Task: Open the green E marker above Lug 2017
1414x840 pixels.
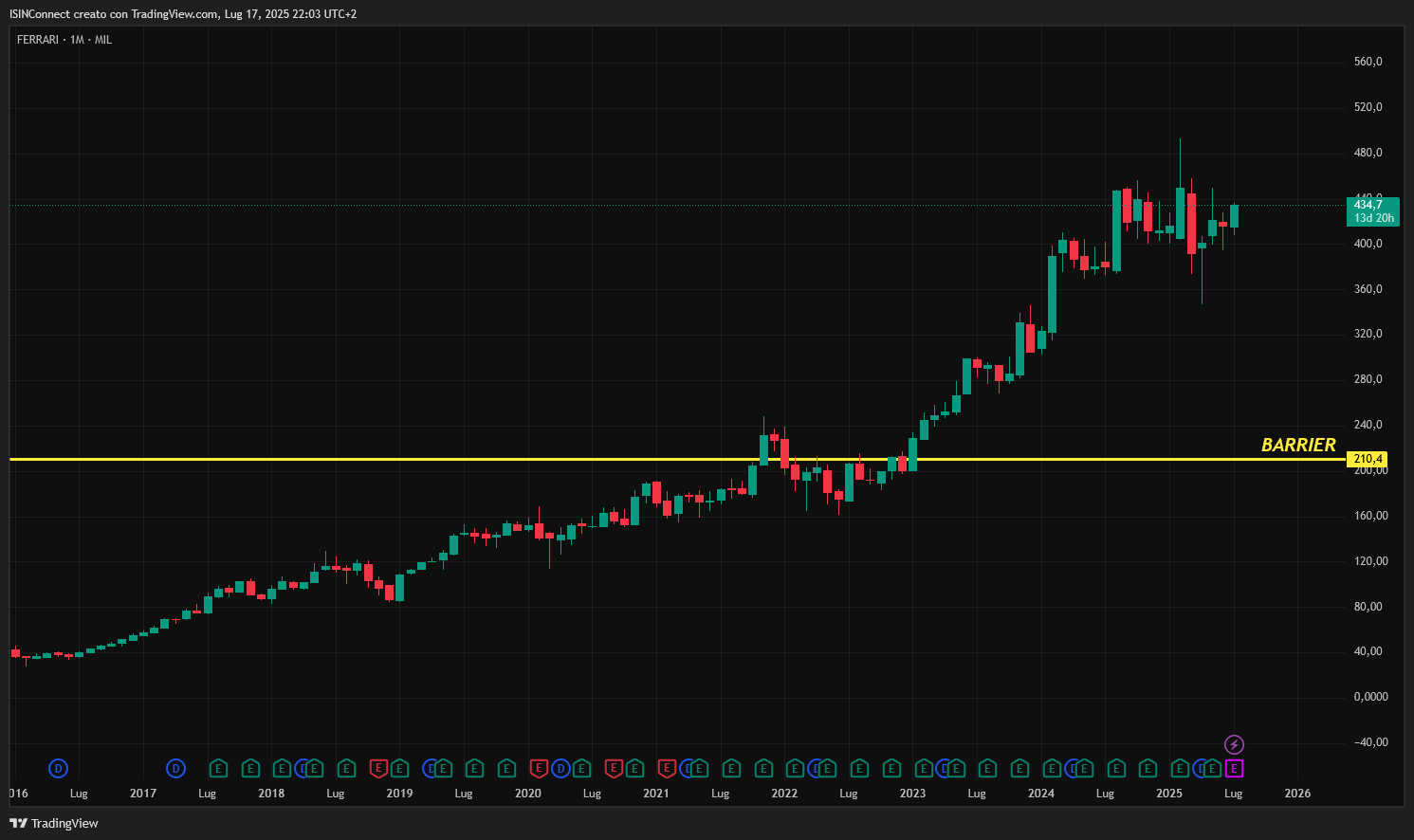Action: 218,768
